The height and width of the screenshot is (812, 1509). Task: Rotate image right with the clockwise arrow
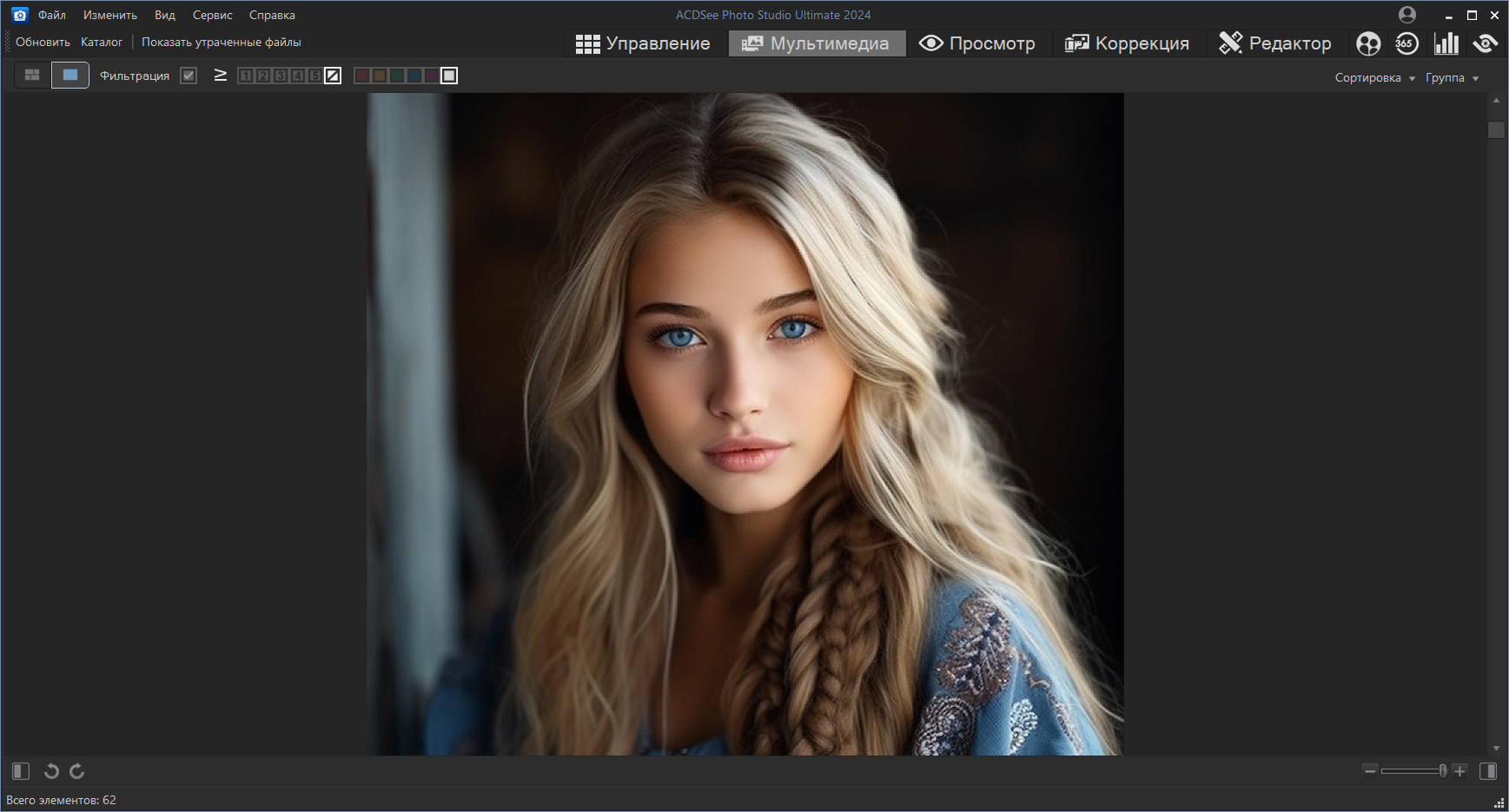click(77, 771)
